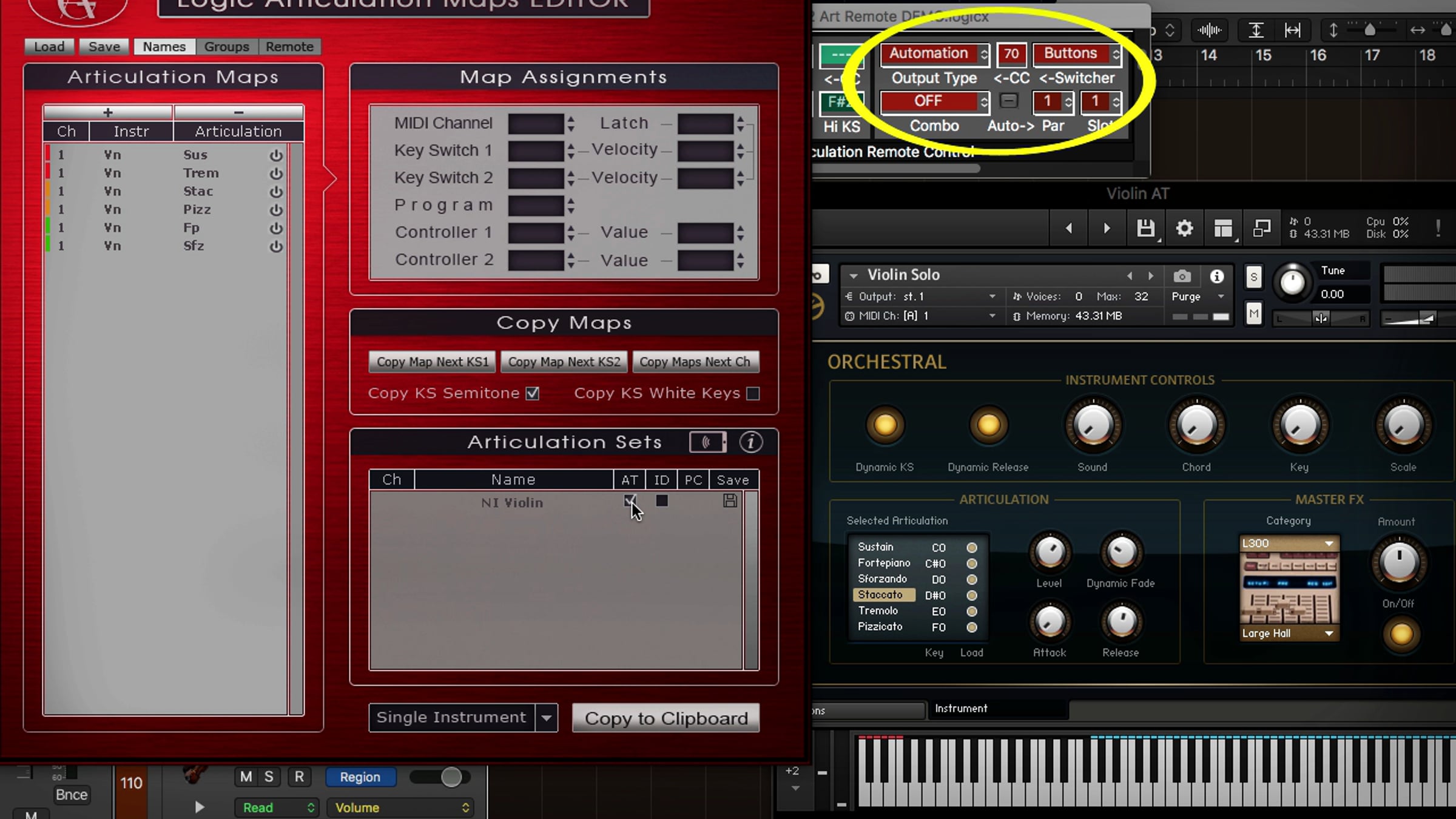Click Copy Map Next KS1 button
Image resolution: width=1456 pixels, height=819 pixels.
click(432, 362)
